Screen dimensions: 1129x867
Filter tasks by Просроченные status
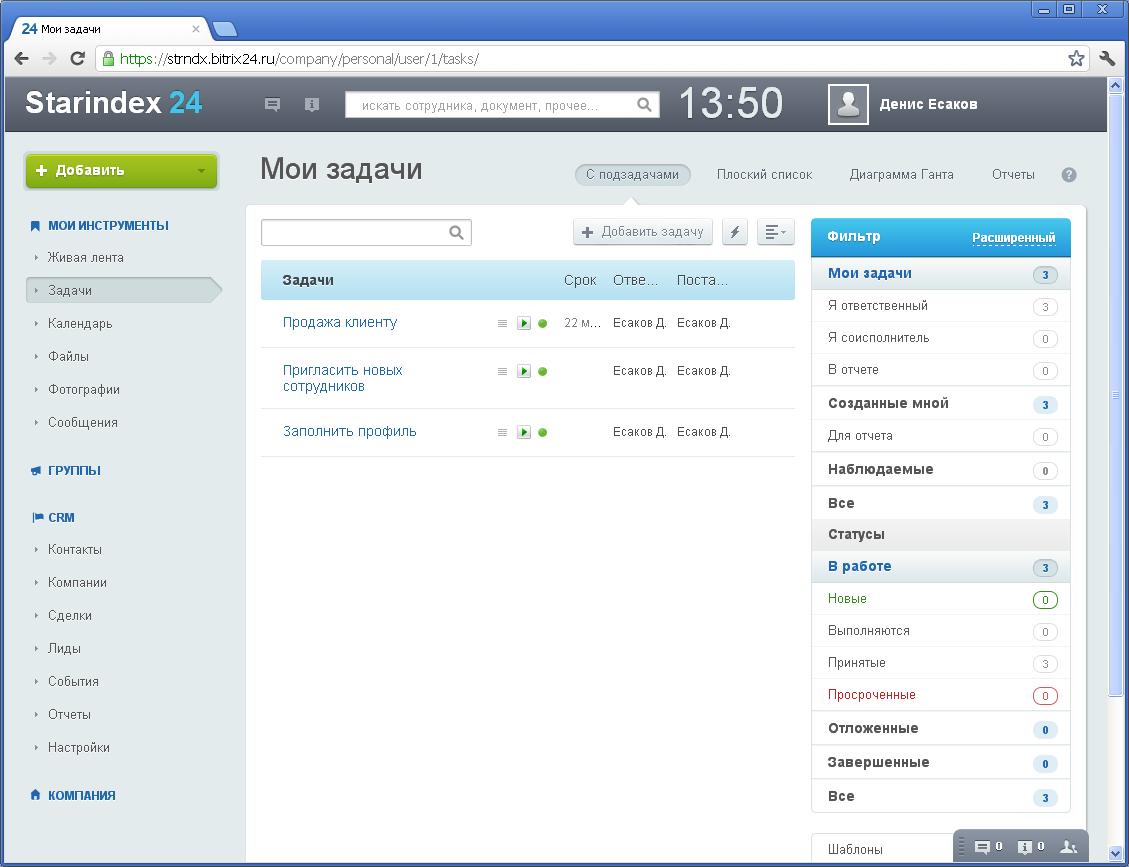point(940,695)
